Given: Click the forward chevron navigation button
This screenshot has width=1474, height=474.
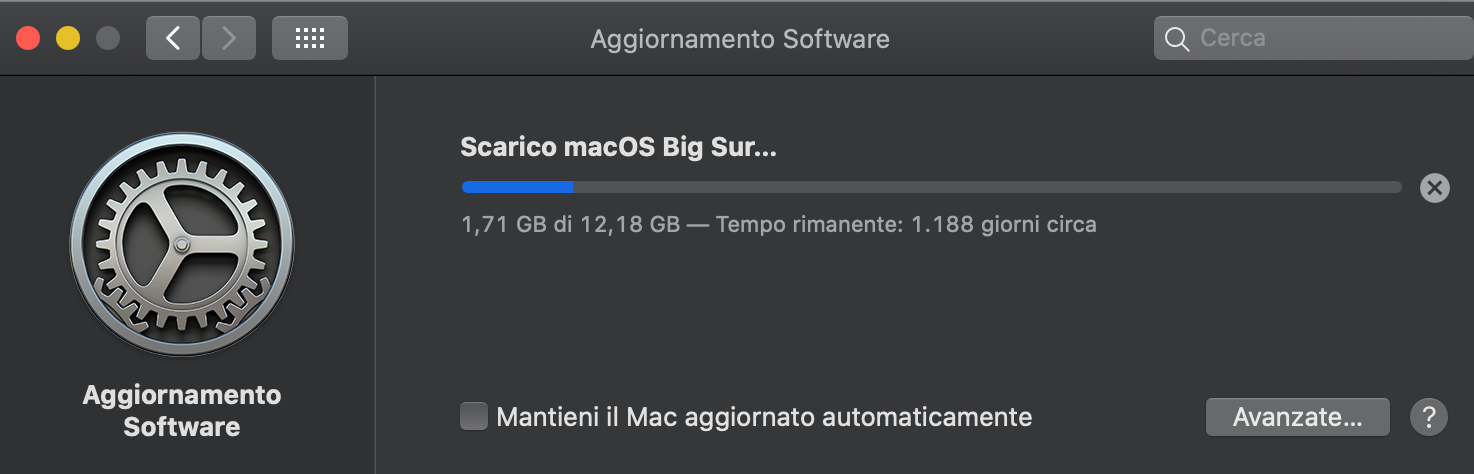Looking at the screenshot, I should [229, 38].
